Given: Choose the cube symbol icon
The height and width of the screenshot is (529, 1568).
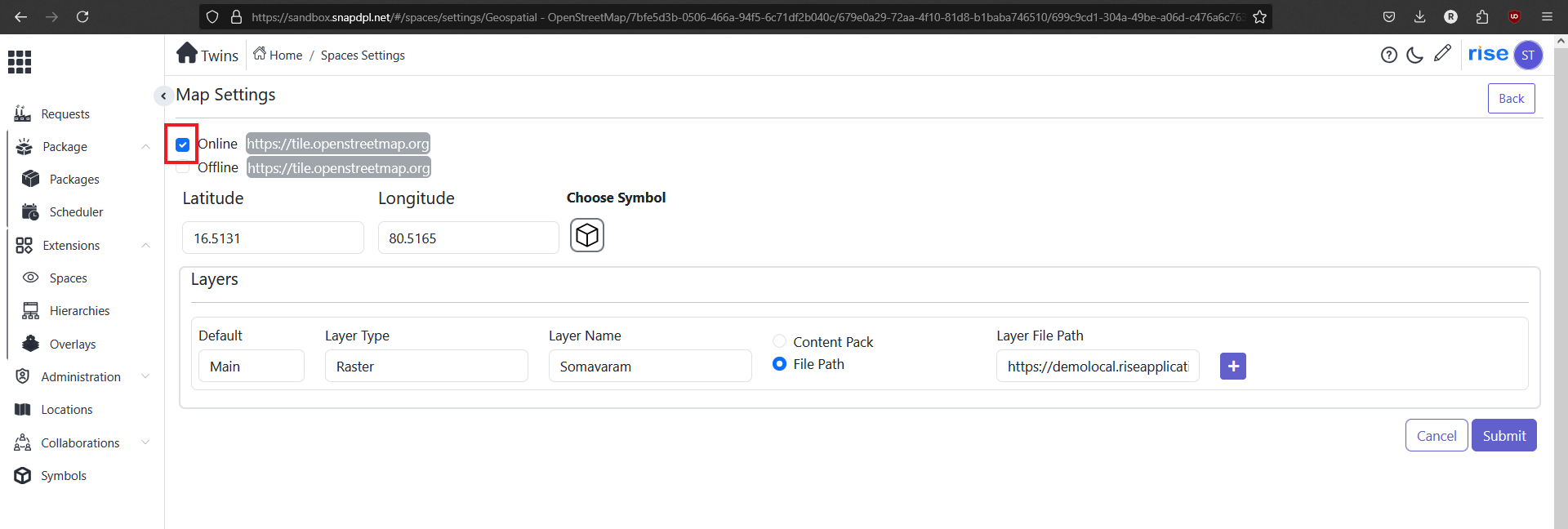Looking at the screenshot, I should pyautogui.click(x=587, y=235).
